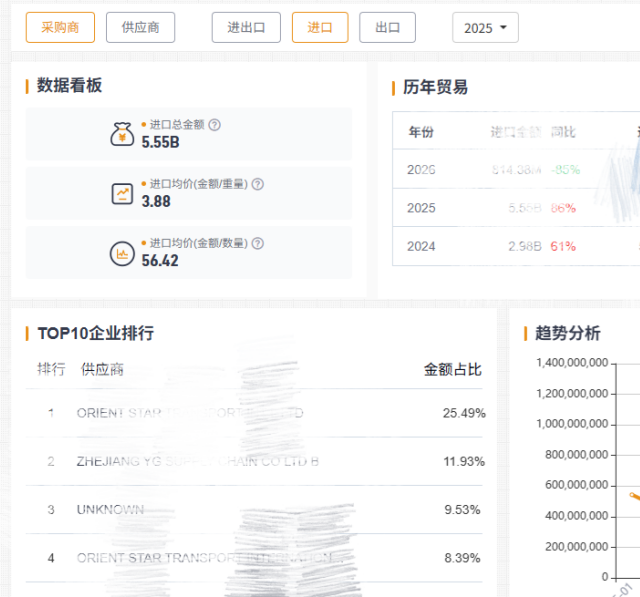Click the orange data point in 趋势分析 chart

[x=633, y=495]
